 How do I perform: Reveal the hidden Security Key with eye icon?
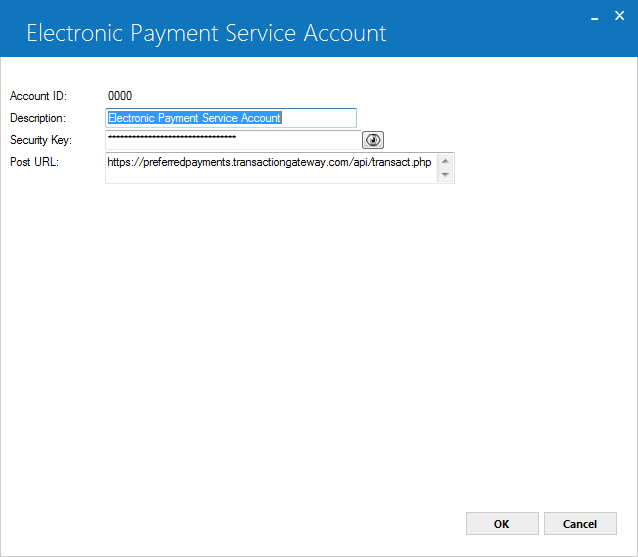[x=373, y=140]
